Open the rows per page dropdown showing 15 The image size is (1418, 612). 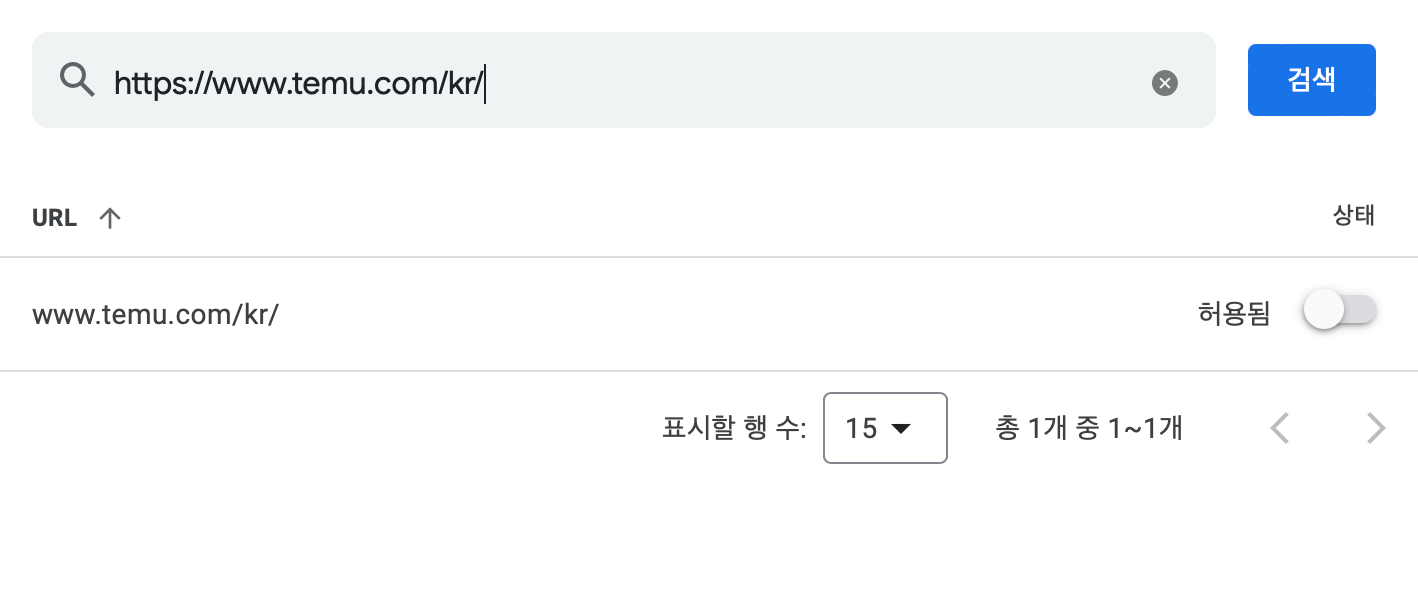(885, 428)
